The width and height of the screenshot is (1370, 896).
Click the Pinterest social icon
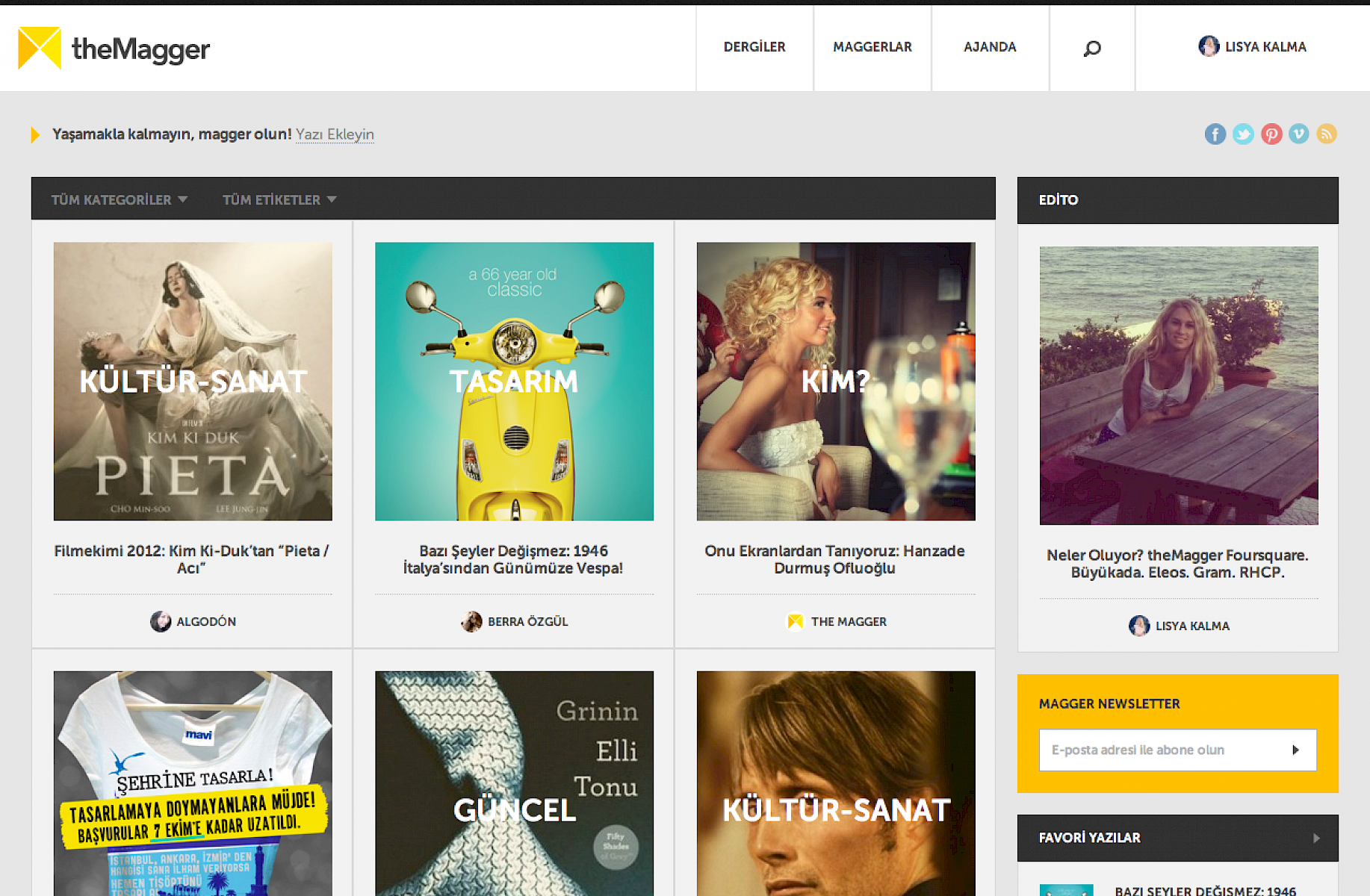pyautogui.click(x=1271, y=134)
